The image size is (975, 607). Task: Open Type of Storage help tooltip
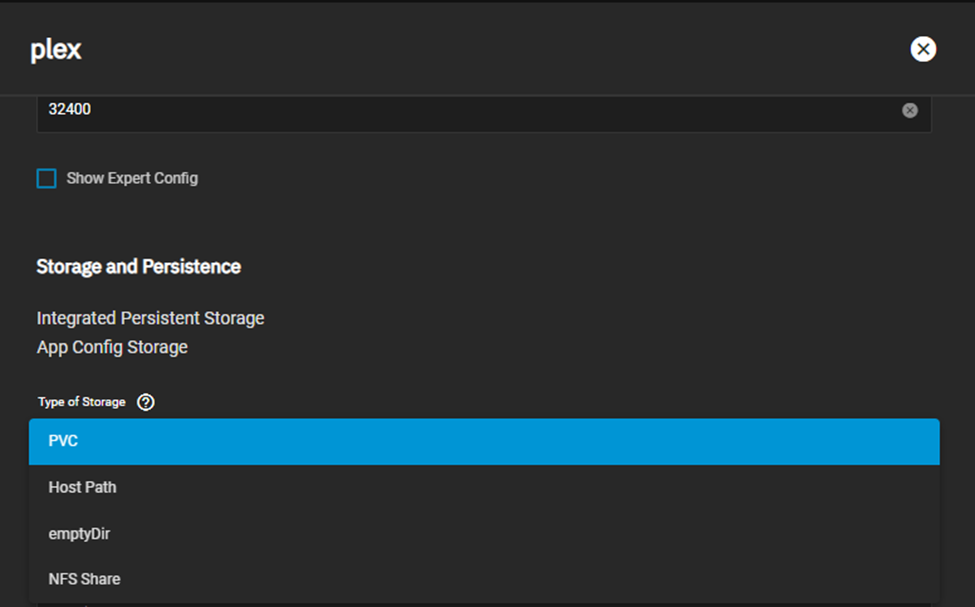click(x=146, y=402)
